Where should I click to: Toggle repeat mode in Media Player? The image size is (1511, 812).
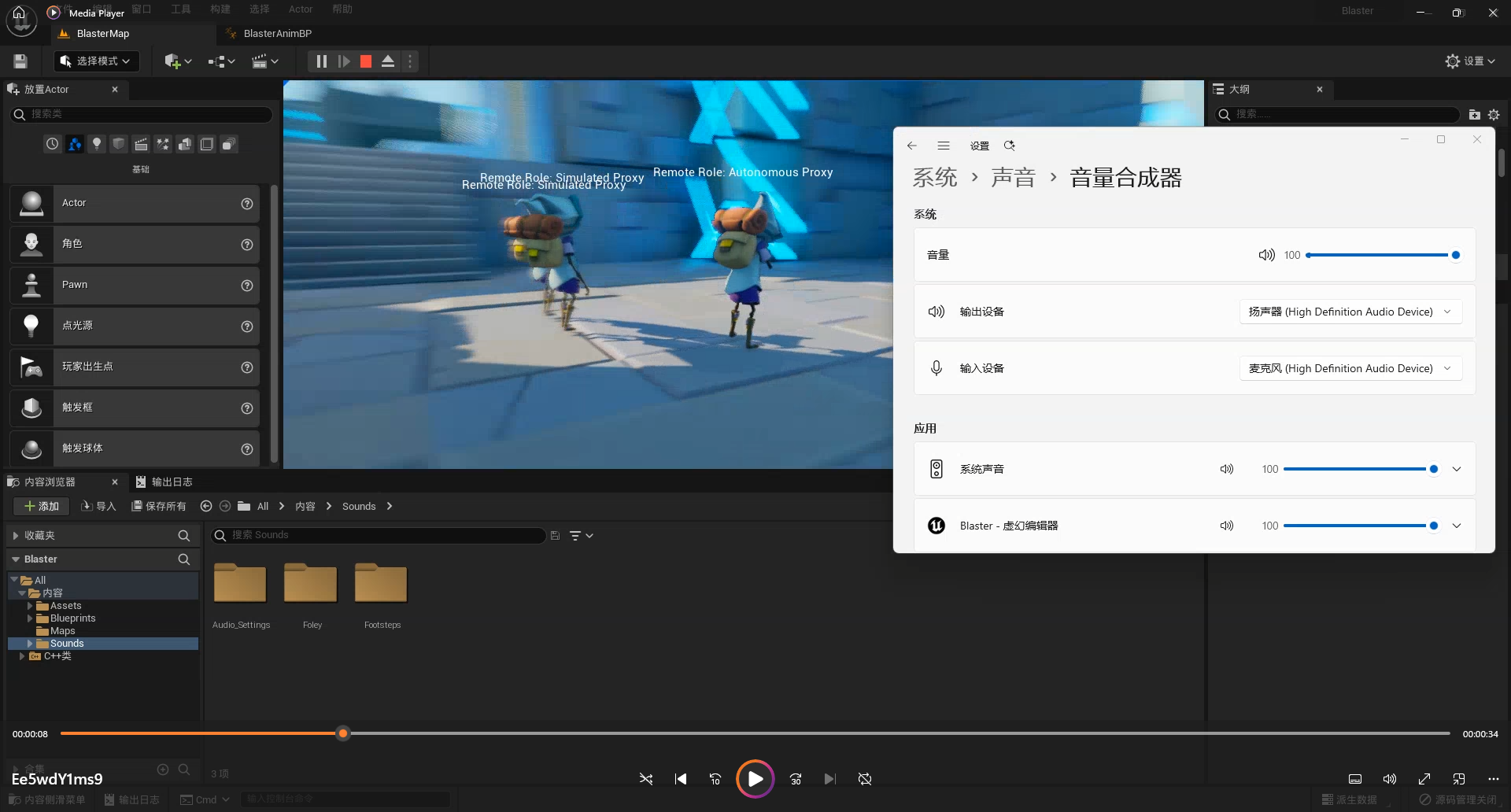[865, 779]
